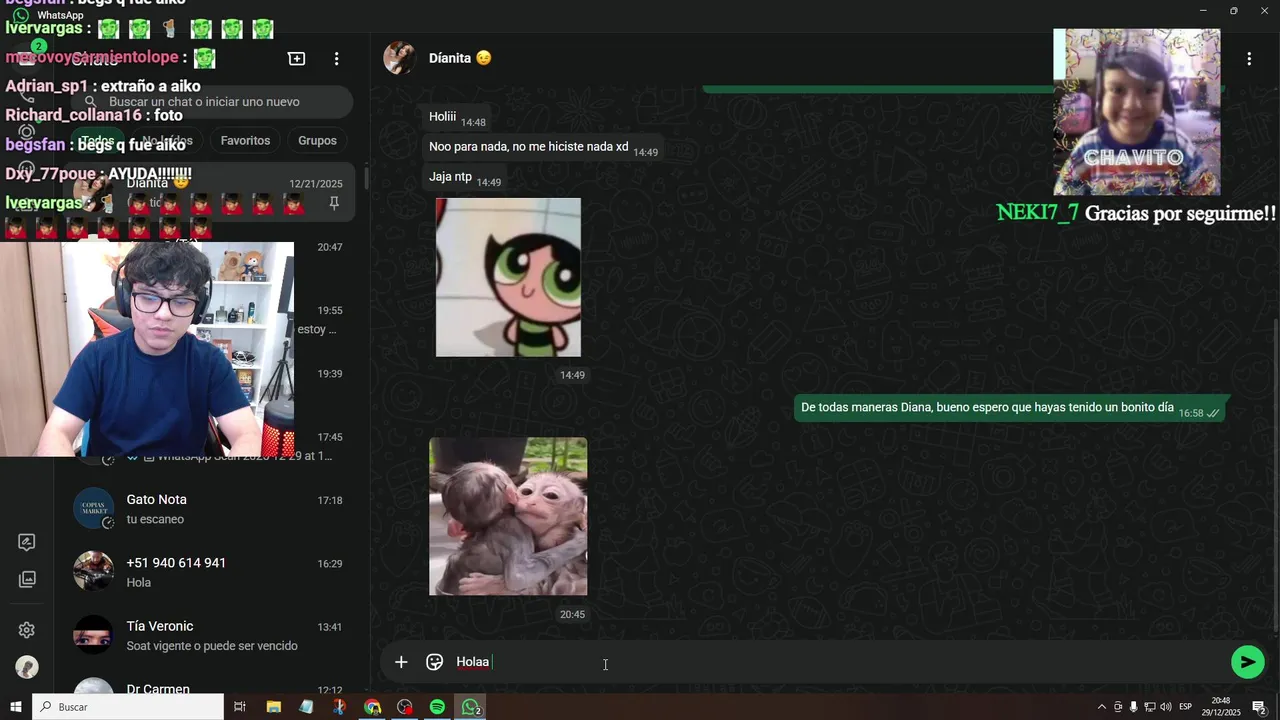
Task: Open File Explorer from taskbar
Action: 273,707
